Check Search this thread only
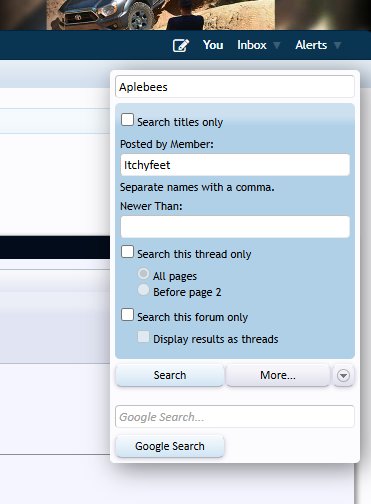The image size is (371, 504). [x=127, y=252]
